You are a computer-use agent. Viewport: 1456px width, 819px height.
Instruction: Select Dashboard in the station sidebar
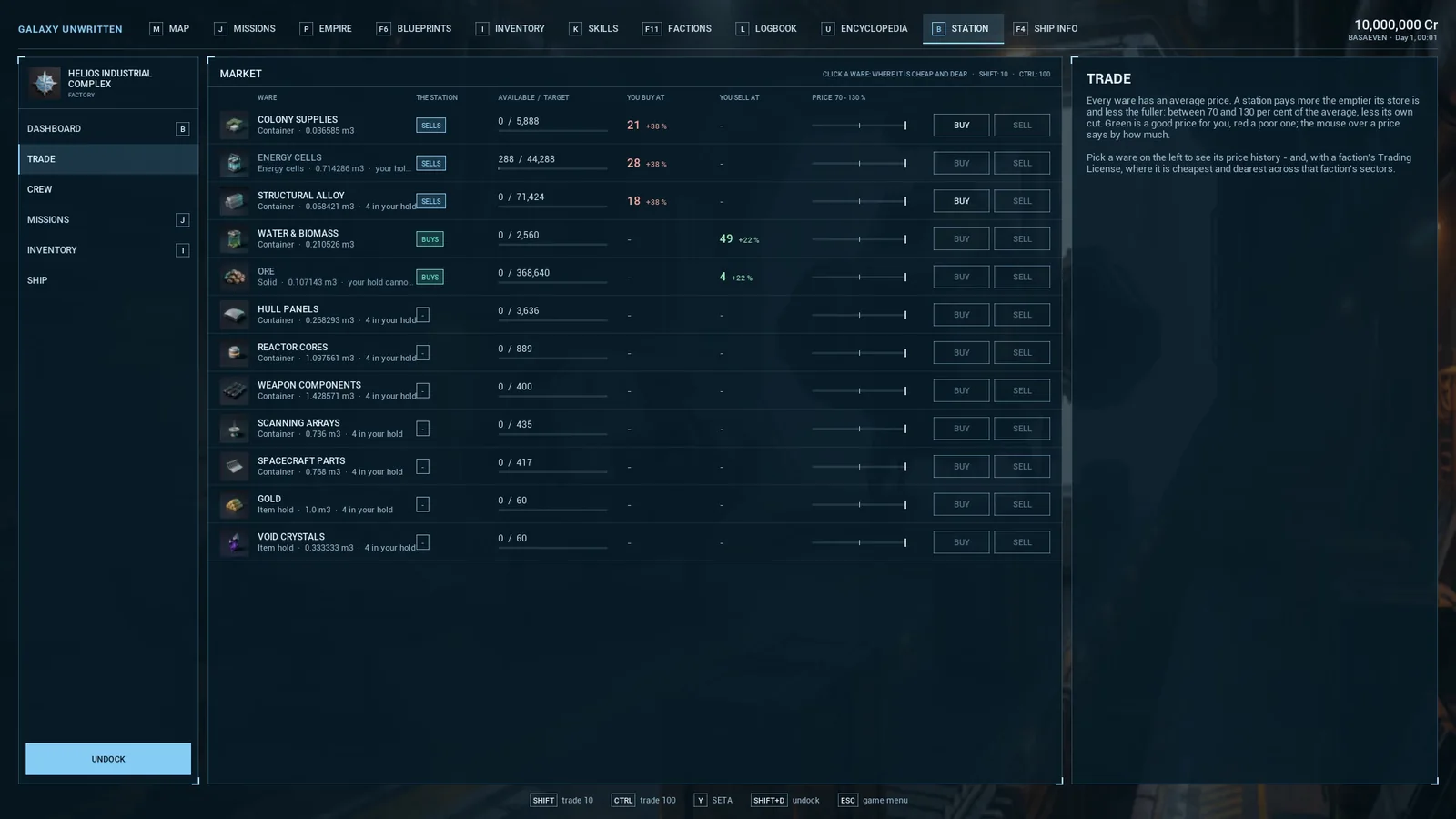pyautogui.click(x=108, y=129)
